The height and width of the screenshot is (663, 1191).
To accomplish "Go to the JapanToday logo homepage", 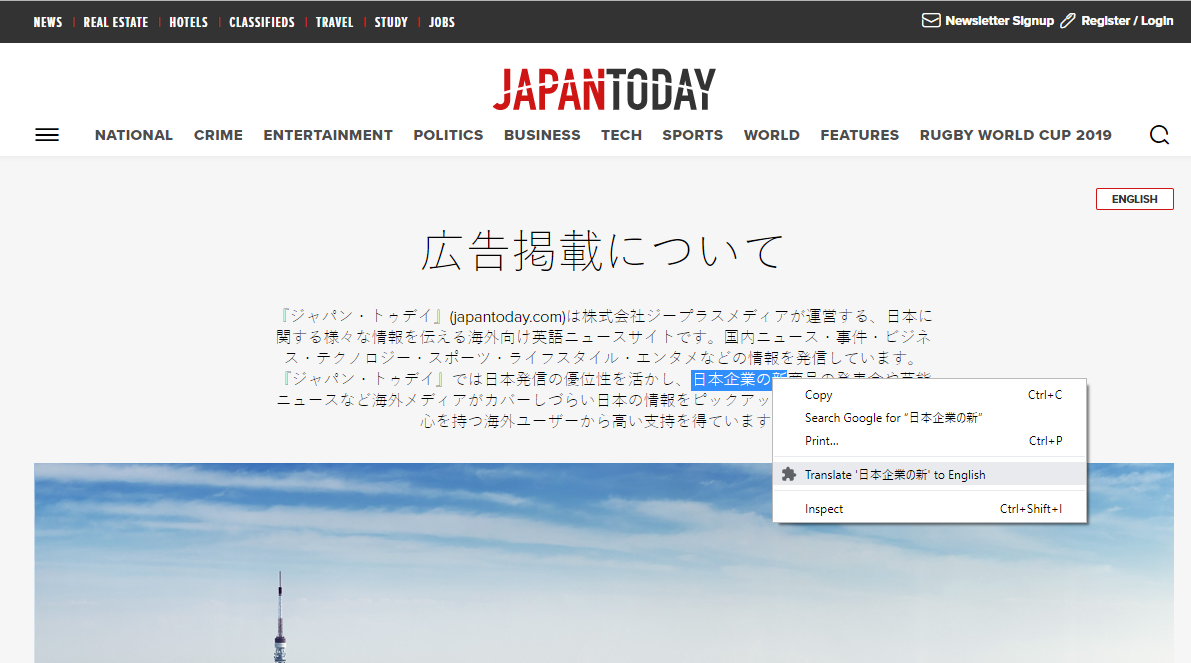I will (604, 89).
